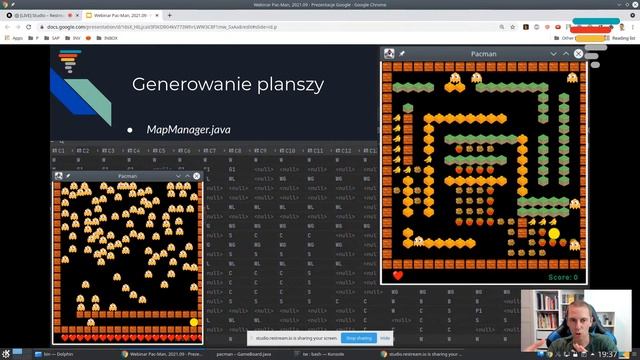Click Stop sharing in the Restream bar
Viewport: 640px width, 360px height.
358,338
